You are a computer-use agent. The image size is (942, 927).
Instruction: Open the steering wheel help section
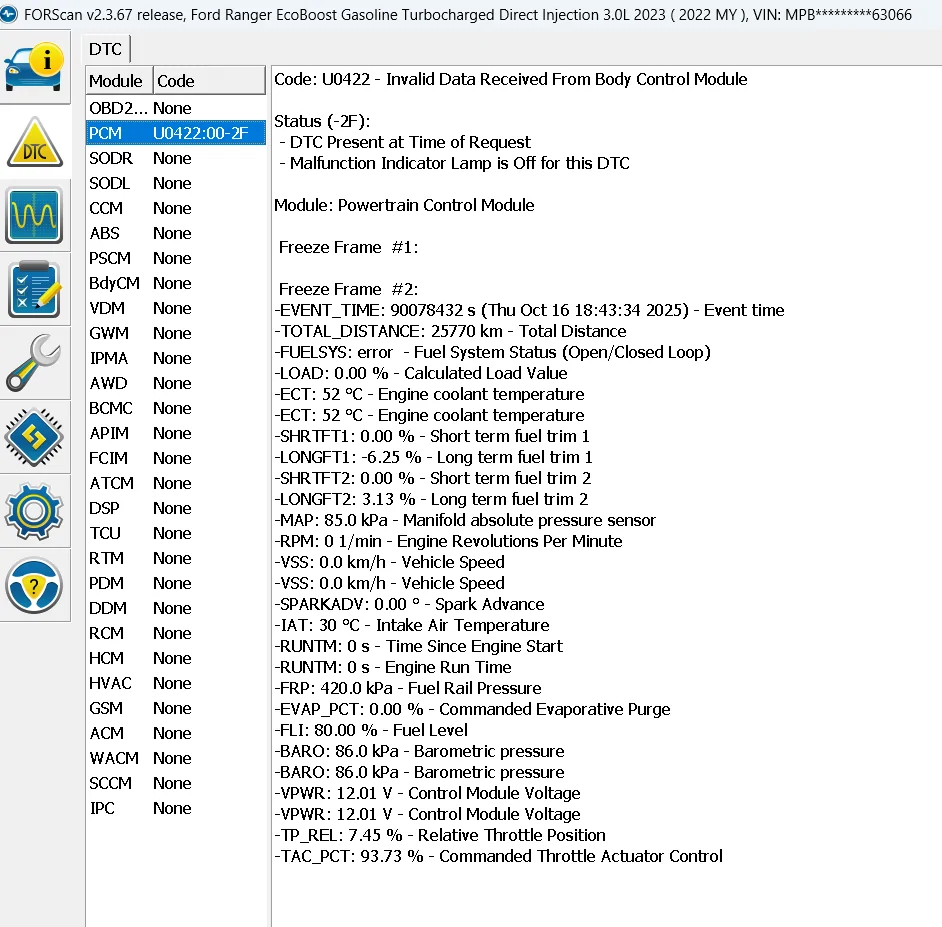tap(35, 584)
